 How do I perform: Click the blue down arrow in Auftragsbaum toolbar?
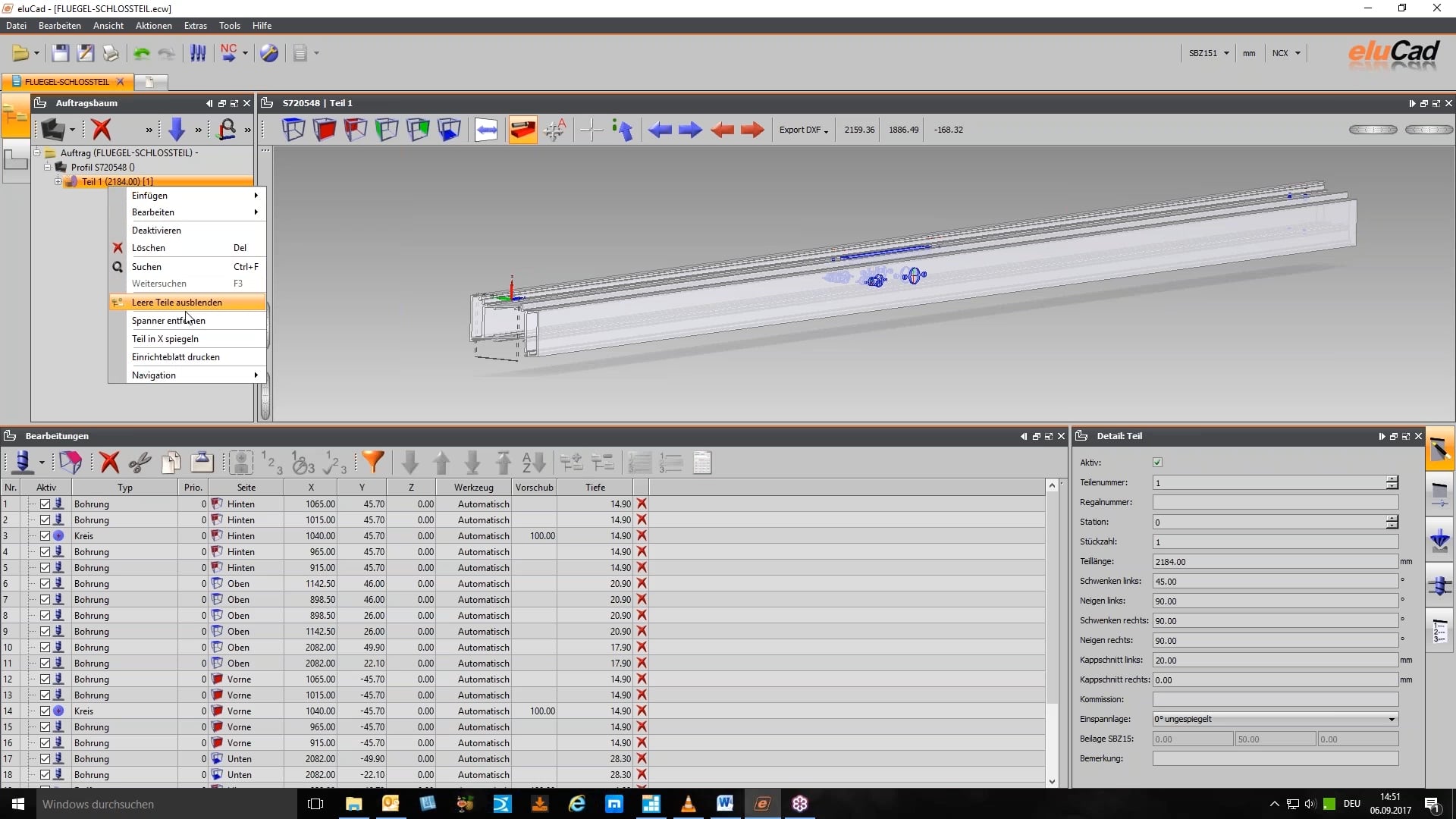[176, 130]
